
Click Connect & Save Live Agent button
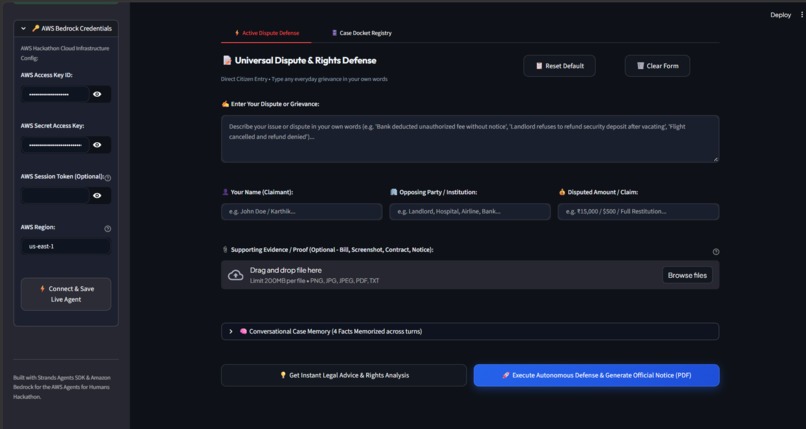[x=66, y=294]
